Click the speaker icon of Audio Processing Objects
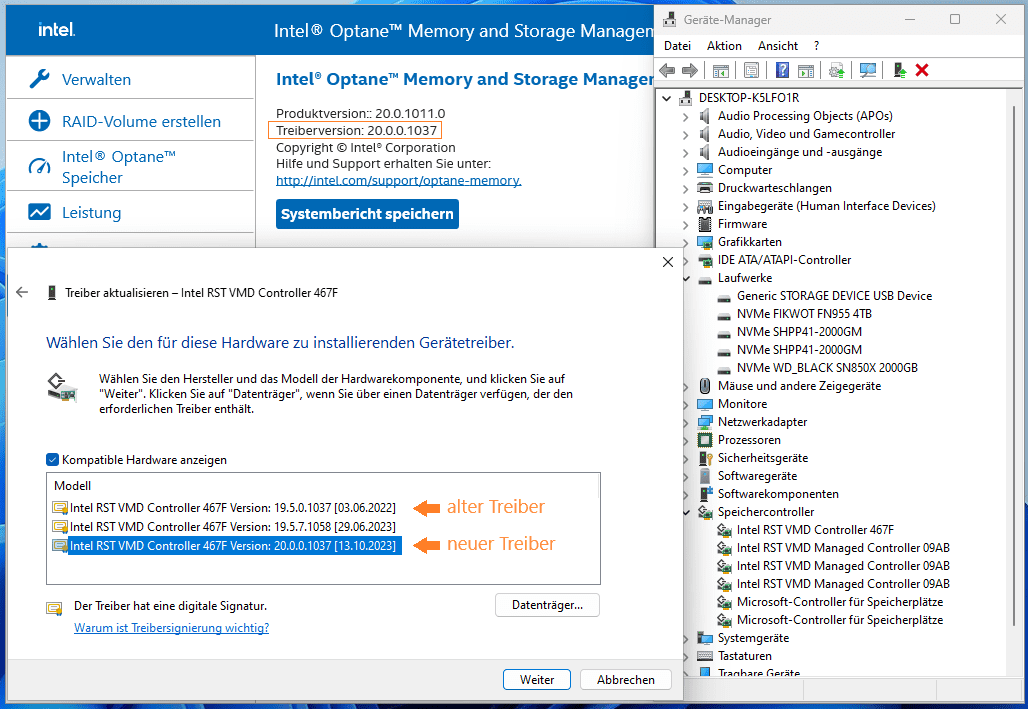The image size is (1028, 709). [x=705, y=116]
